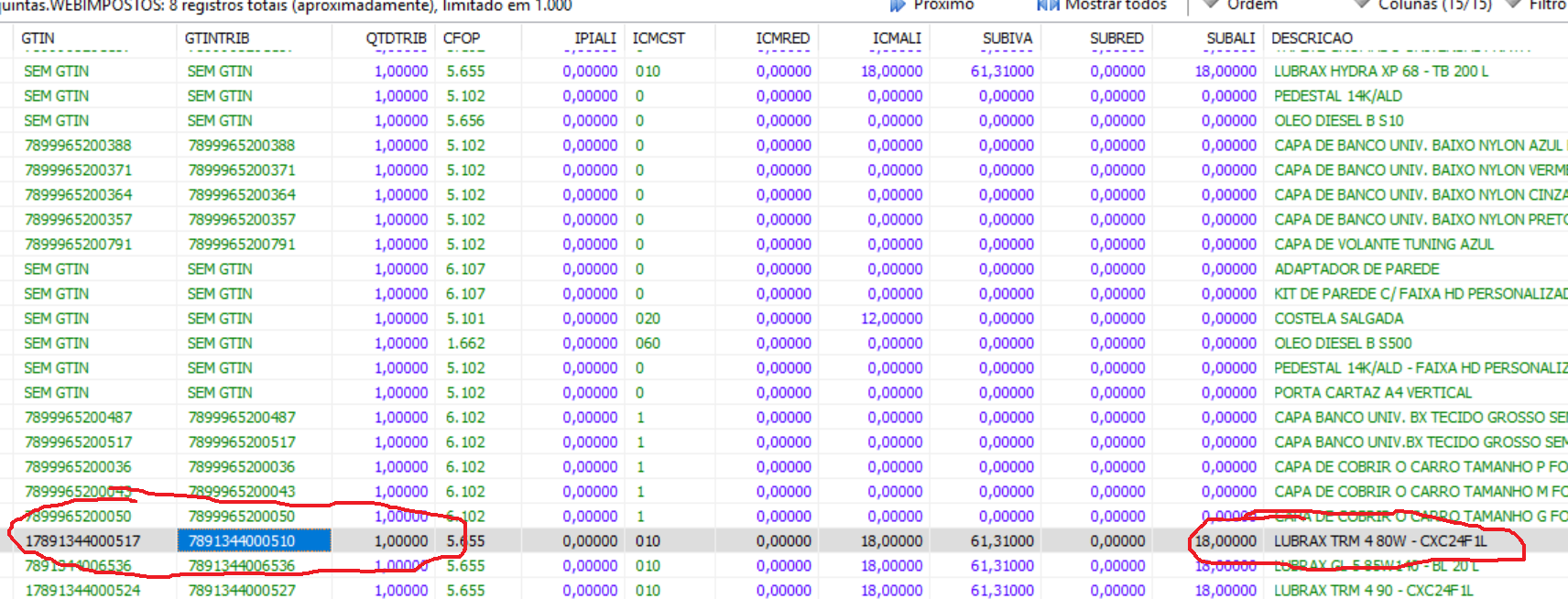This screenshot has height=599, width=1568.
Task: Click the QTDTRIB column header
Action: 396,38
